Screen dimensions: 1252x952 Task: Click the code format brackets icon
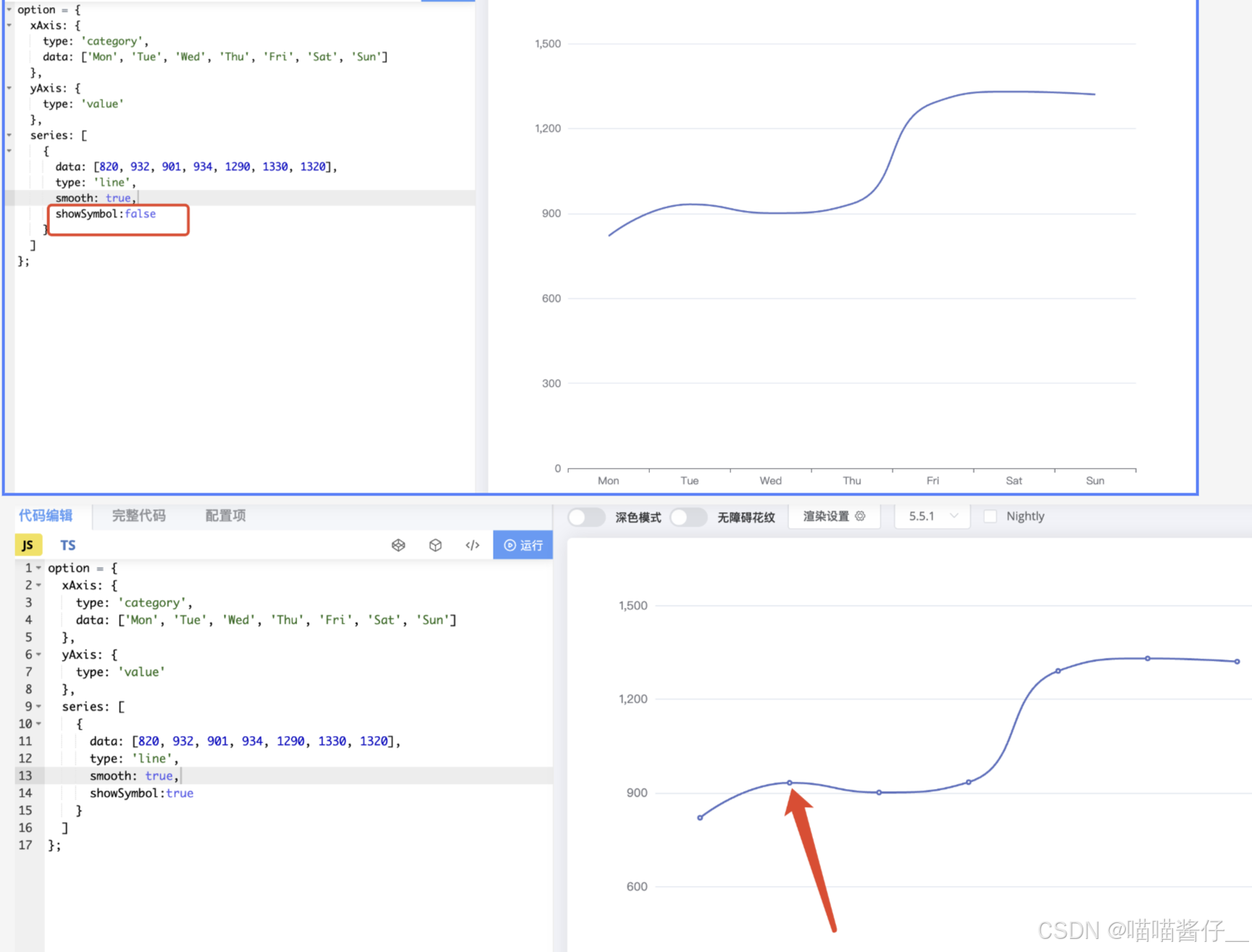[472, 546]
